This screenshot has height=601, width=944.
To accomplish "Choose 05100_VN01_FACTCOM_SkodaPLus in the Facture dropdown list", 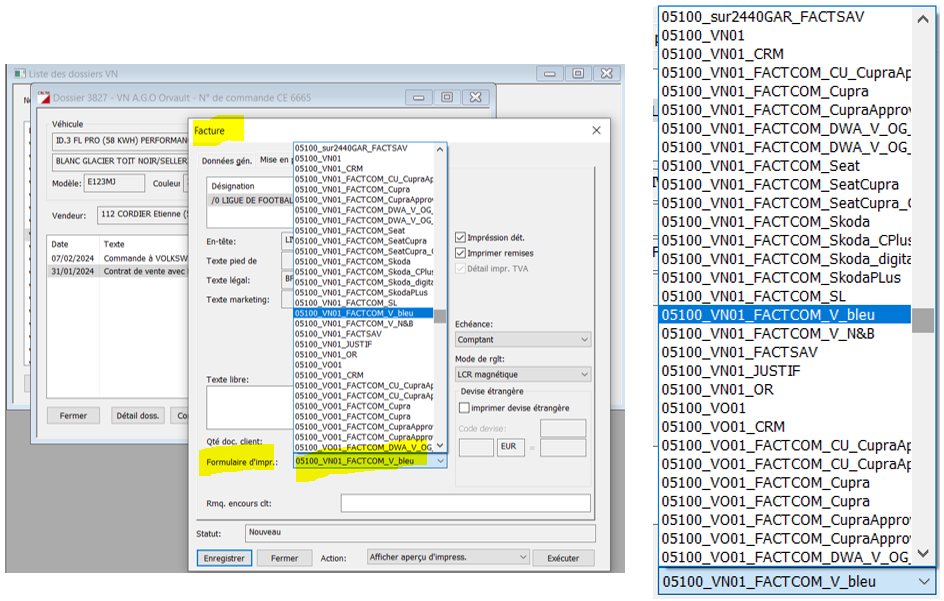I will tap(364, 293).
